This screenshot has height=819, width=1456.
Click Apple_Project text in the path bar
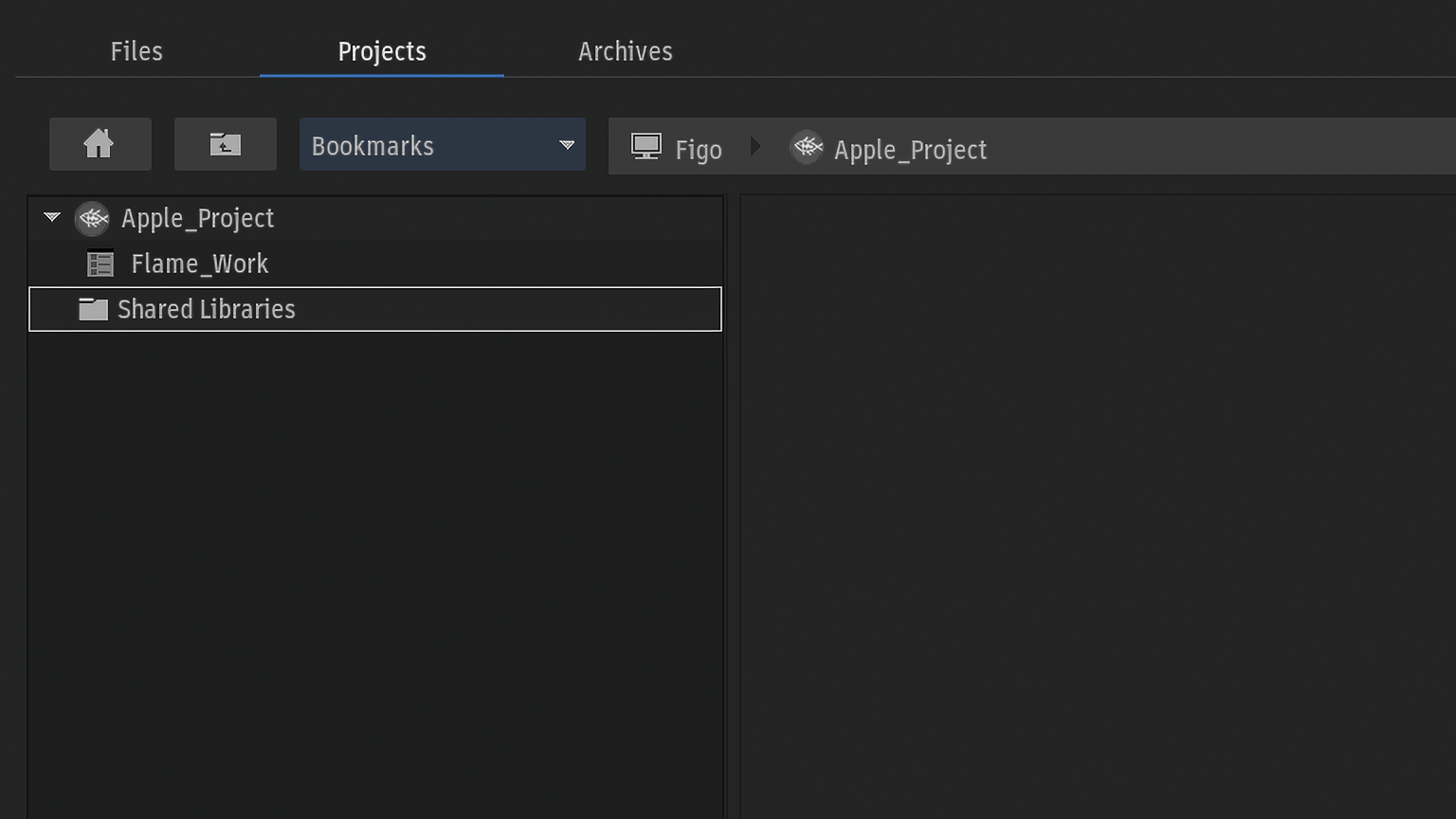point(910,150)
